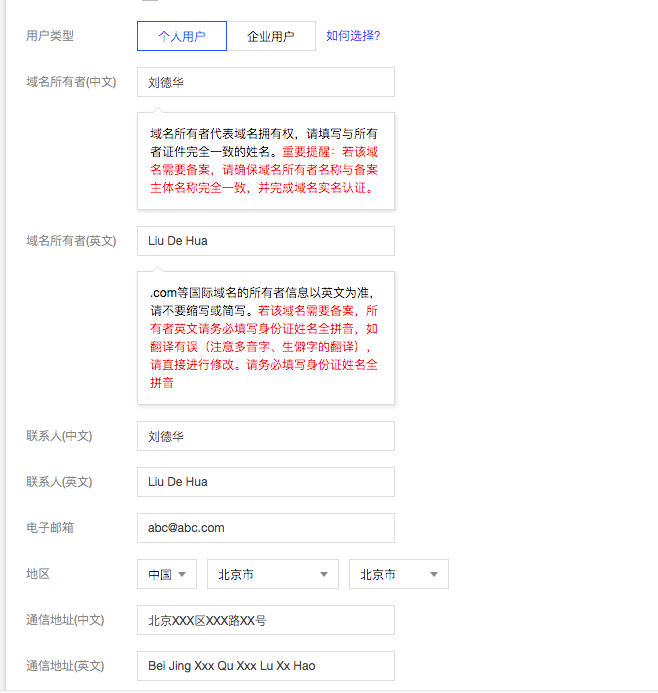Focus the 联系人(英文) input field
Screen dimensions: 658x693
point(266,482)
